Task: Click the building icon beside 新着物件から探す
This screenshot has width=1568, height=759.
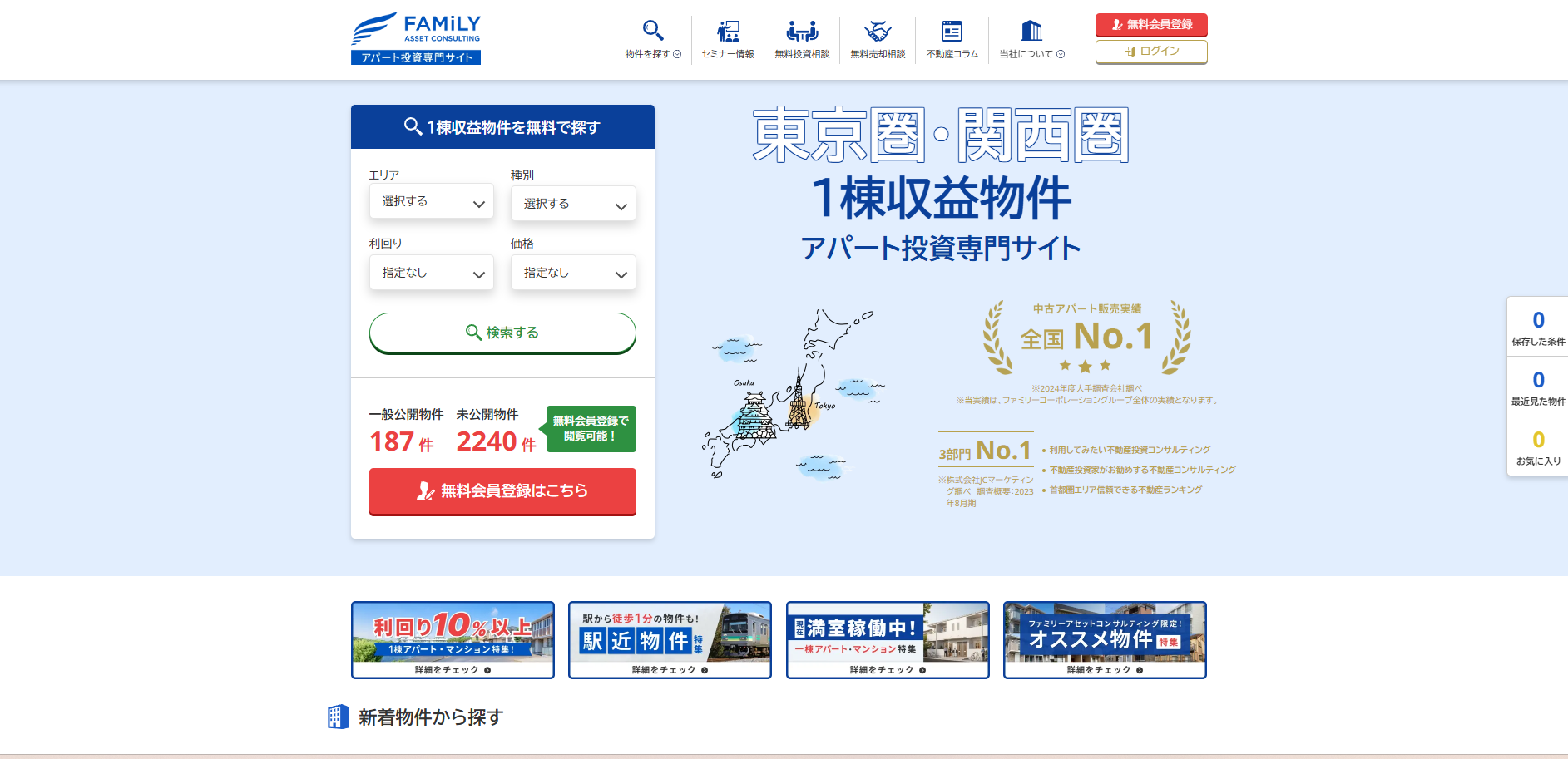Action: coord(338,717)
